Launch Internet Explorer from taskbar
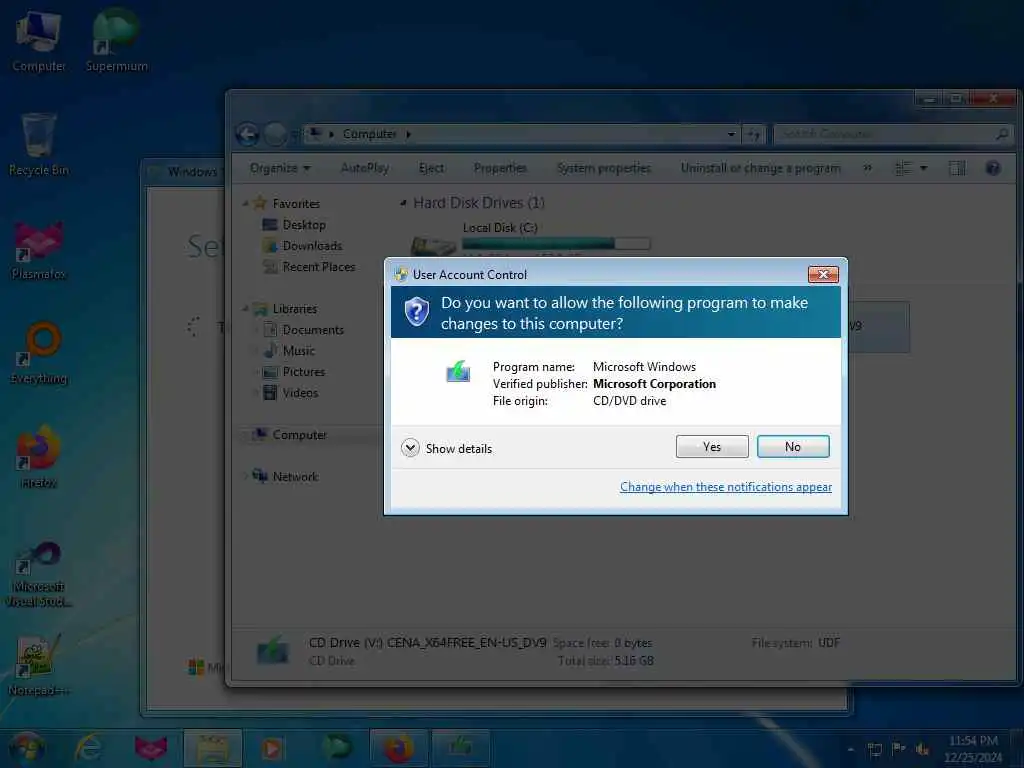The width and height of the screenshot is (1024, 768). click(x=88, y=748)
